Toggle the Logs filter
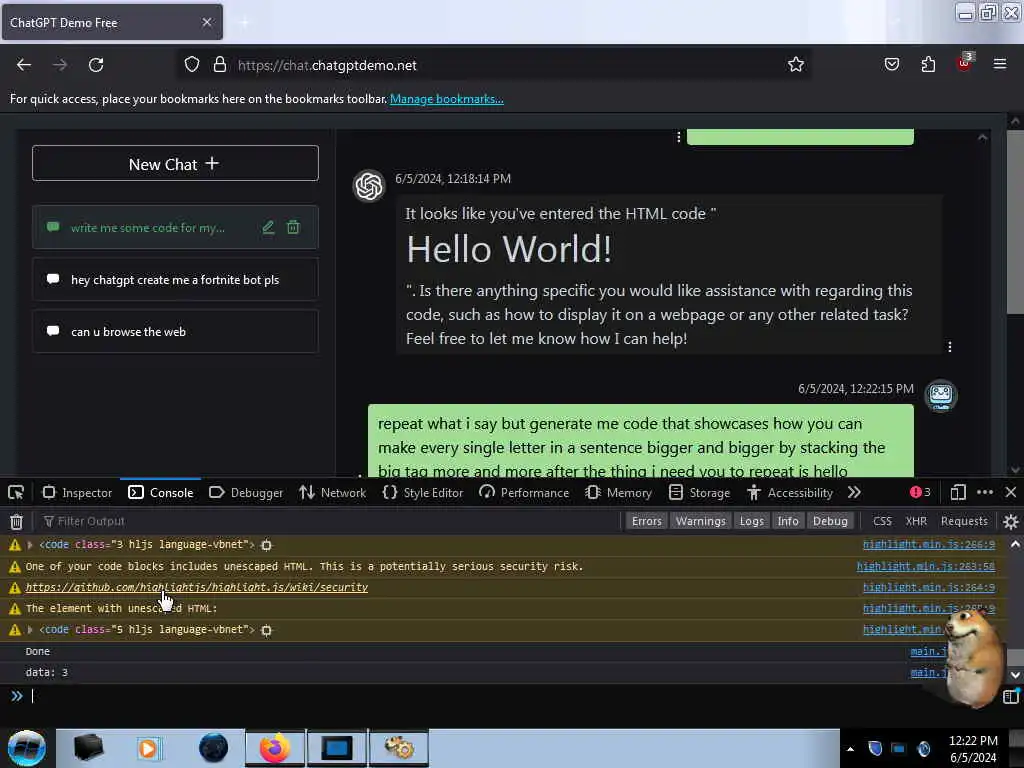1024x768 pixels. coord(751,521)
